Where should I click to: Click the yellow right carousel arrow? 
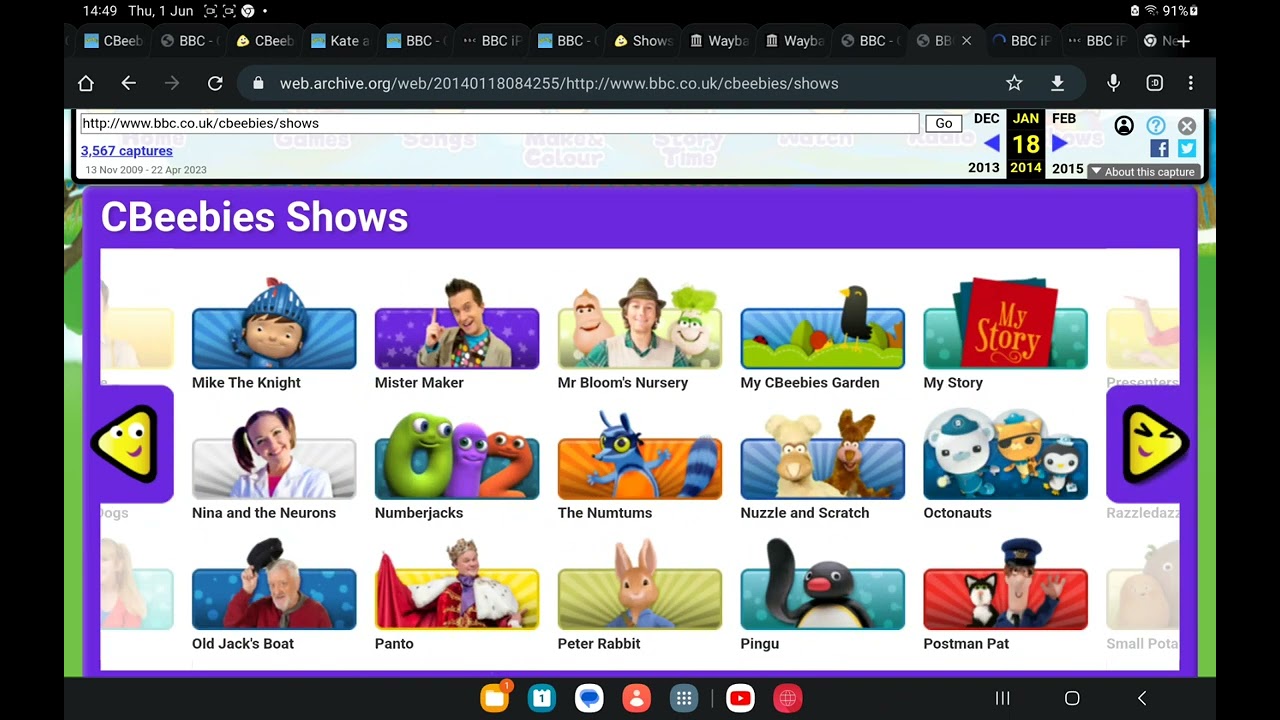pyautogui.click(x=1155, y=443)
